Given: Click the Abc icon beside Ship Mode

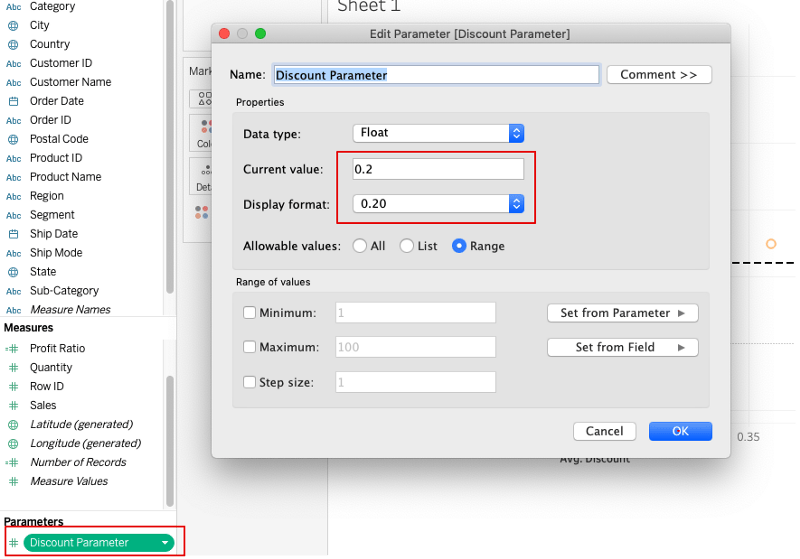Looking at the screenshot, I should (x=14, y=253).
